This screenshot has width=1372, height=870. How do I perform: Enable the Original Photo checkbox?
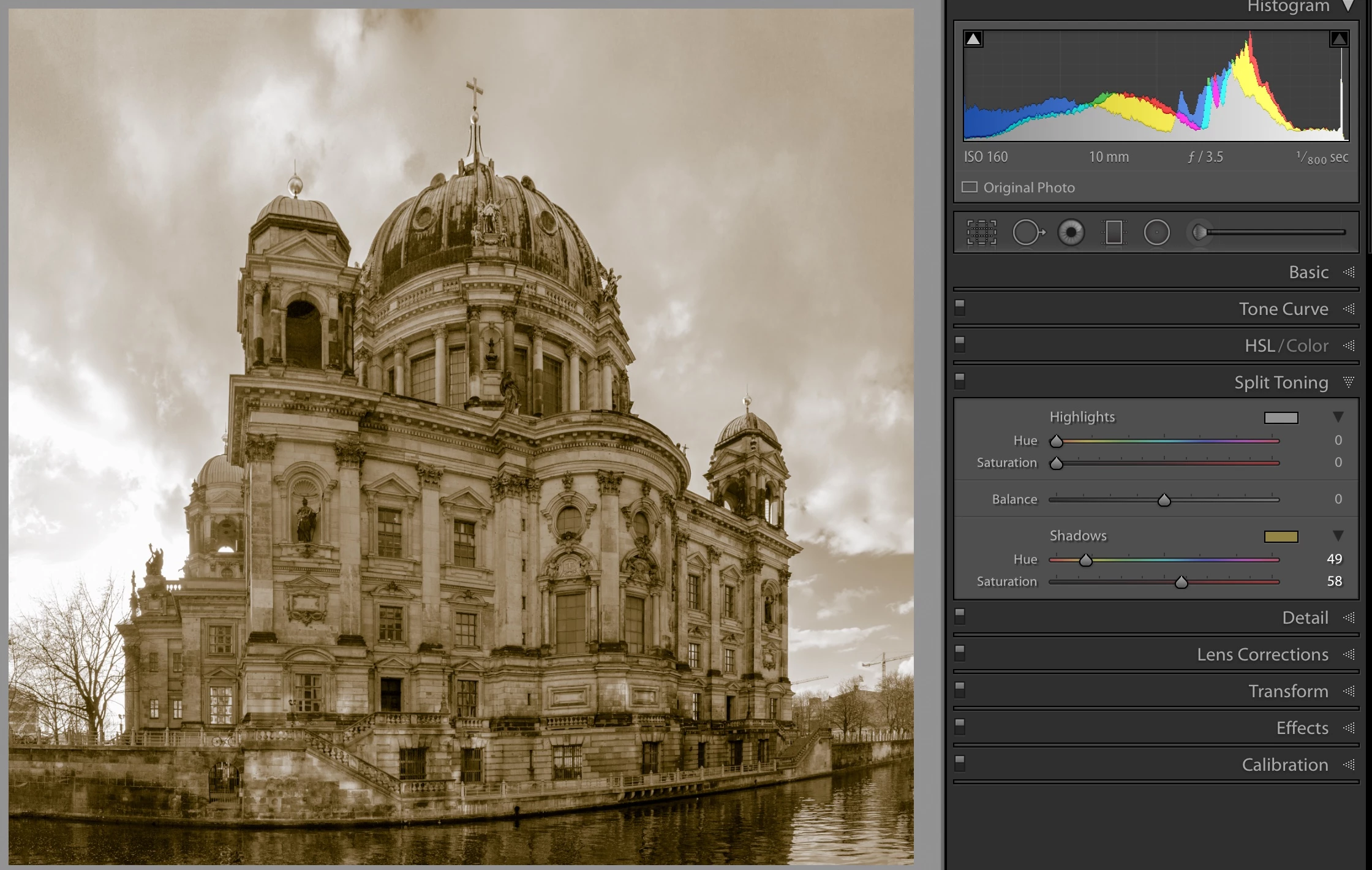coord(970,187)
